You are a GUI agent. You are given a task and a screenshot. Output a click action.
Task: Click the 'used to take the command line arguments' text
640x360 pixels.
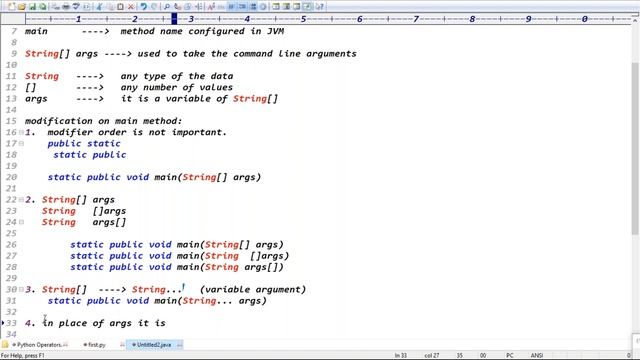click(247, 54)
